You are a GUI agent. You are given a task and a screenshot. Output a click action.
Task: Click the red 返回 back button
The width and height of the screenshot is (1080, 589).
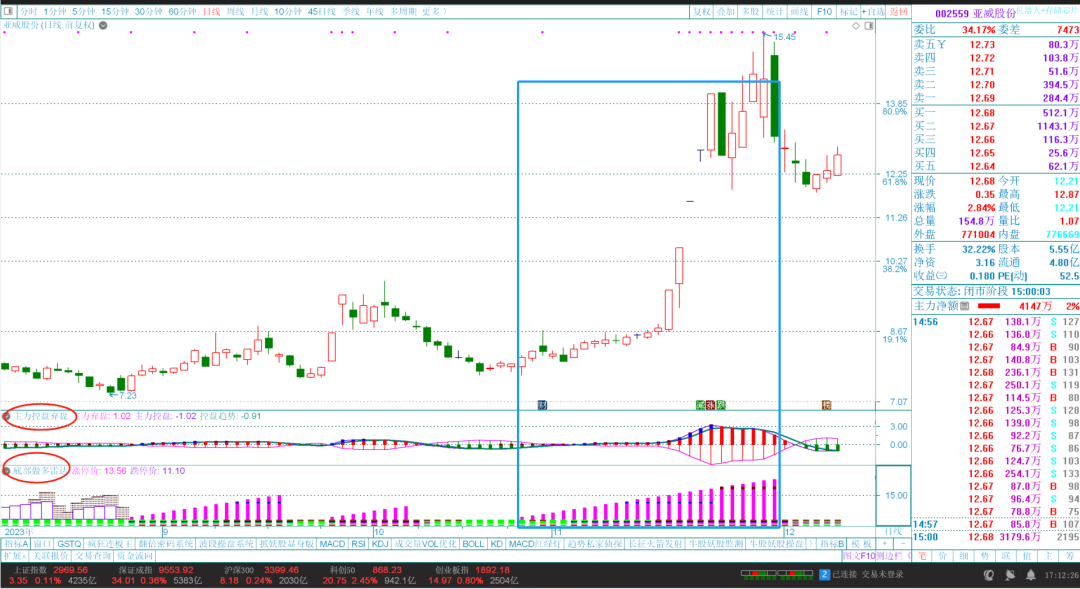[x=898, y=11]
